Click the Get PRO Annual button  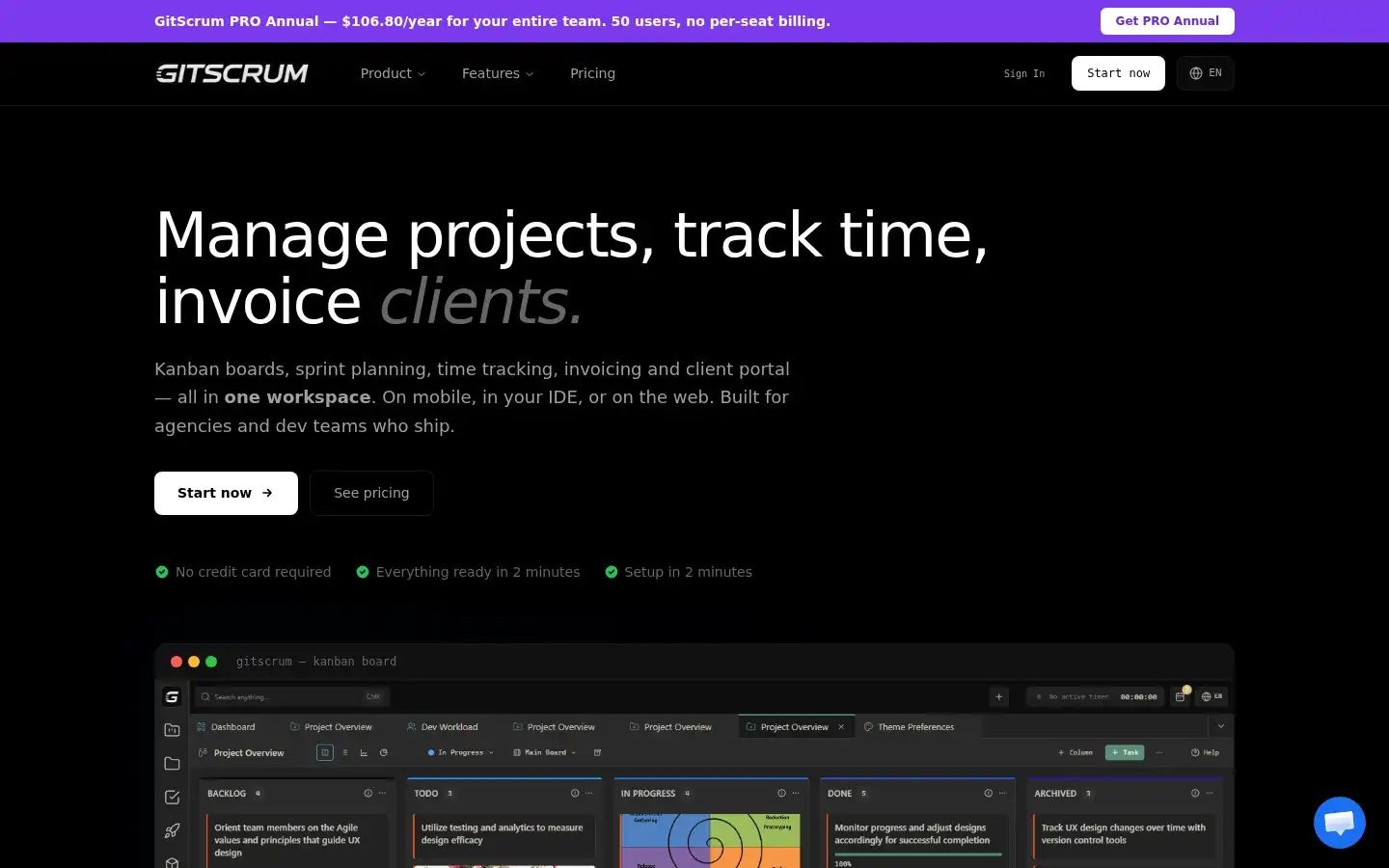pos(1167,21)
